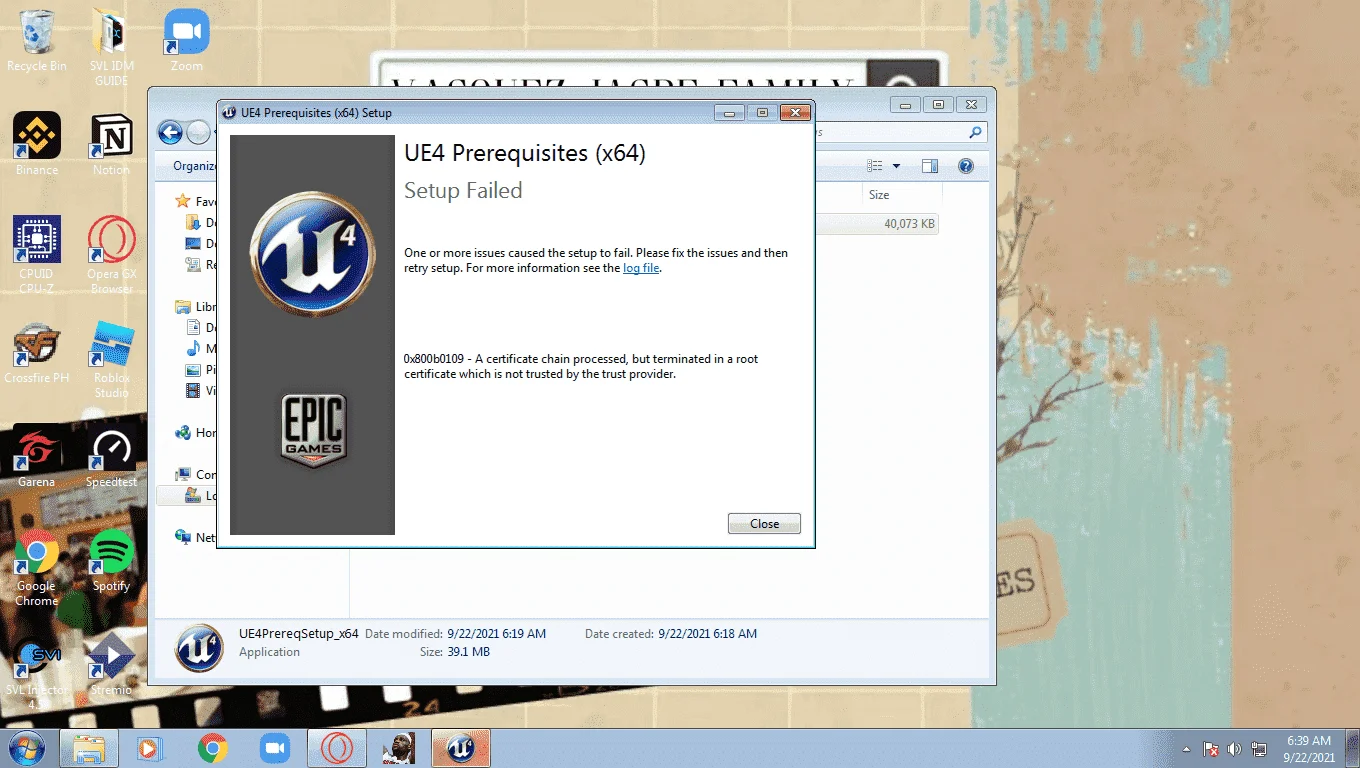Minimize the UE4 Prerequisites Setup dialog
The image size is (1360, 768).
pos(729,112)
